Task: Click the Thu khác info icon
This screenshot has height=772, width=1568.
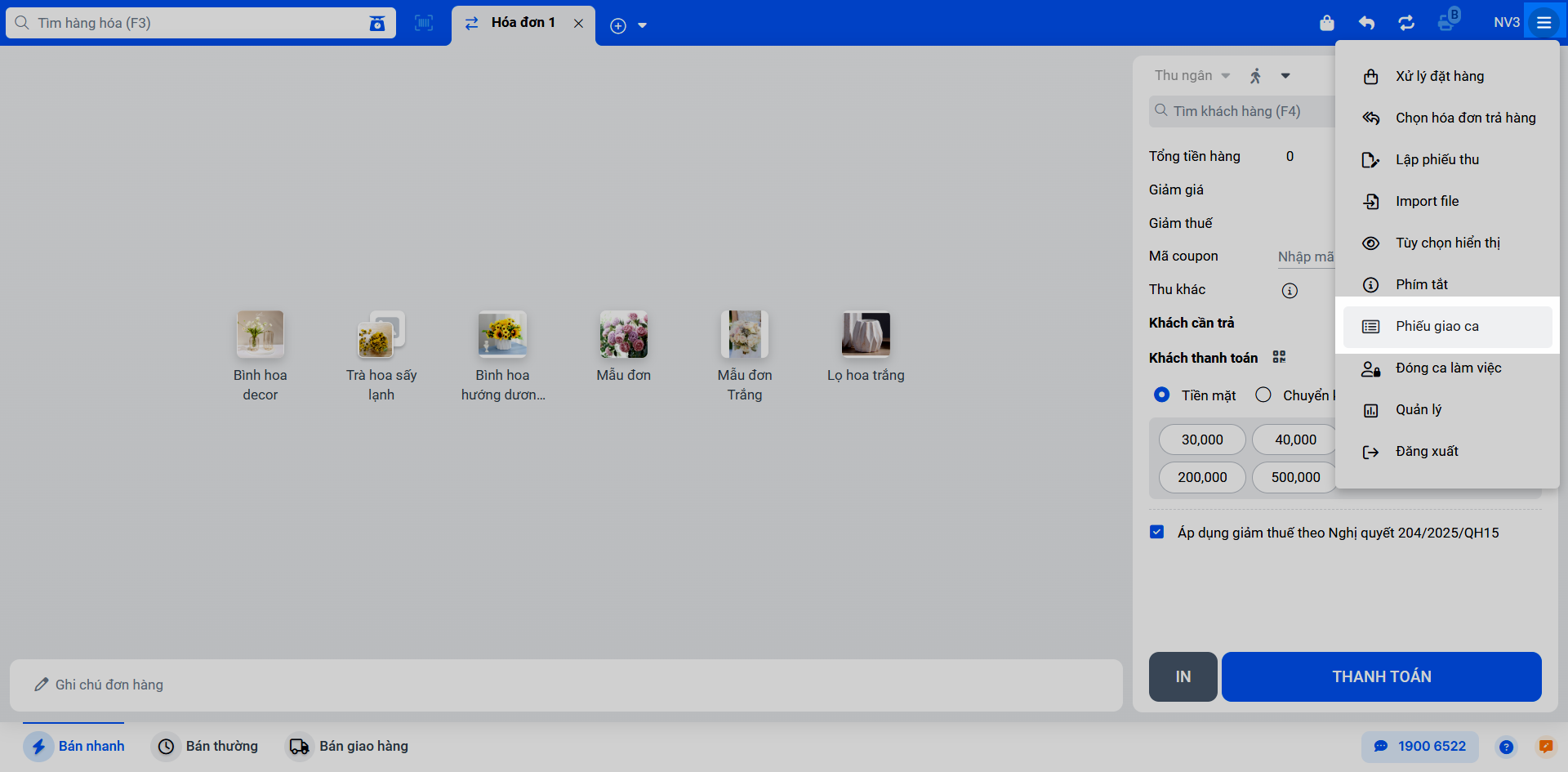Action: point(1290,290)
